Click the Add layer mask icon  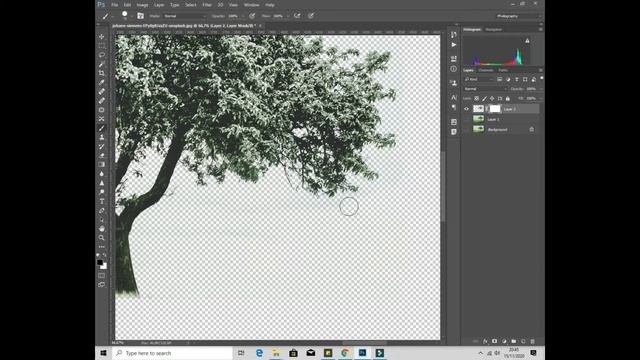(x=494, y=341)
